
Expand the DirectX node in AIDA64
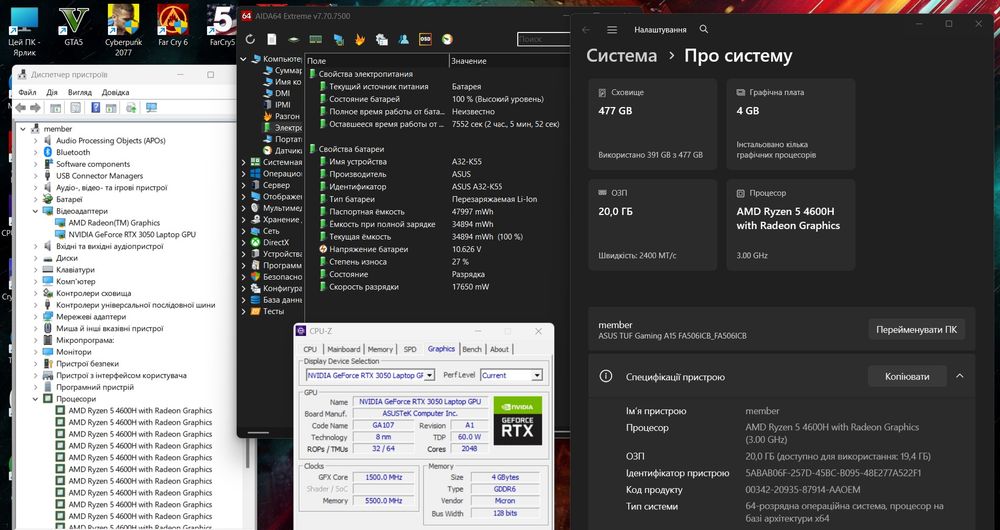click(x=243, y=242)
